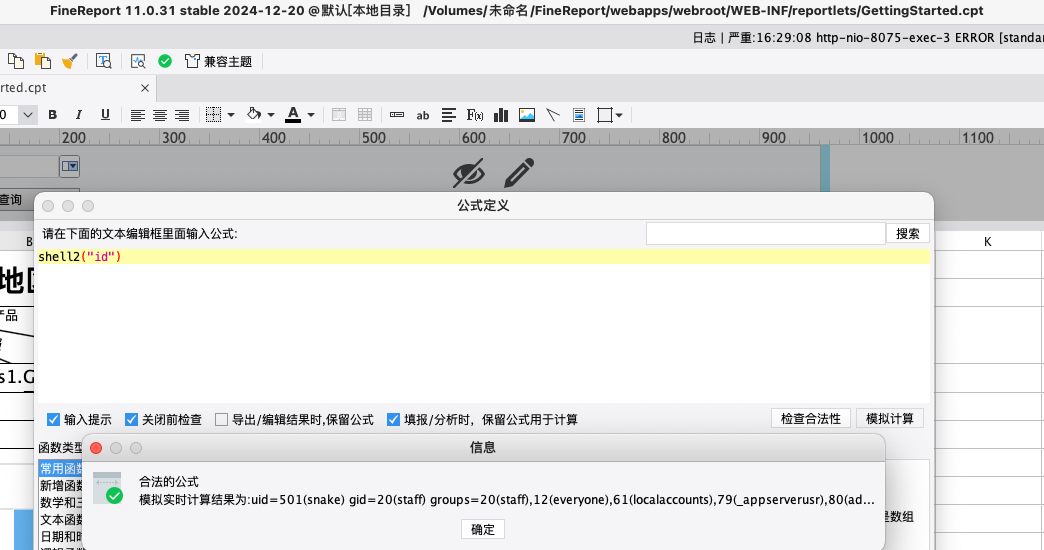The width and height of the screenshot is (1044, 550).
Task: Insert a diagonal slash line
Action: 553,115
